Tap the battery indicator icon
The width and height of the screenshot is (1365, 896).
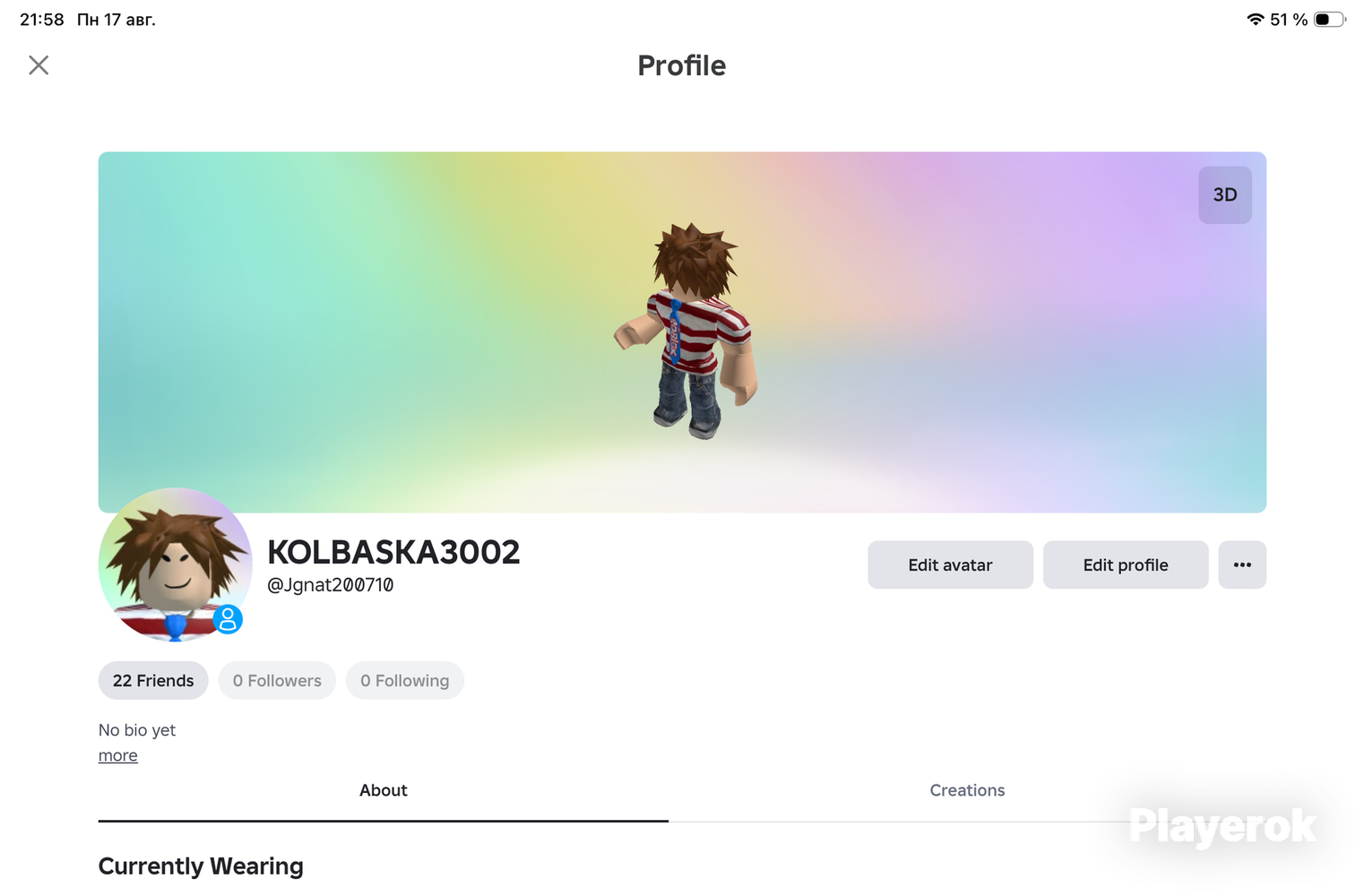(1330, 20)
